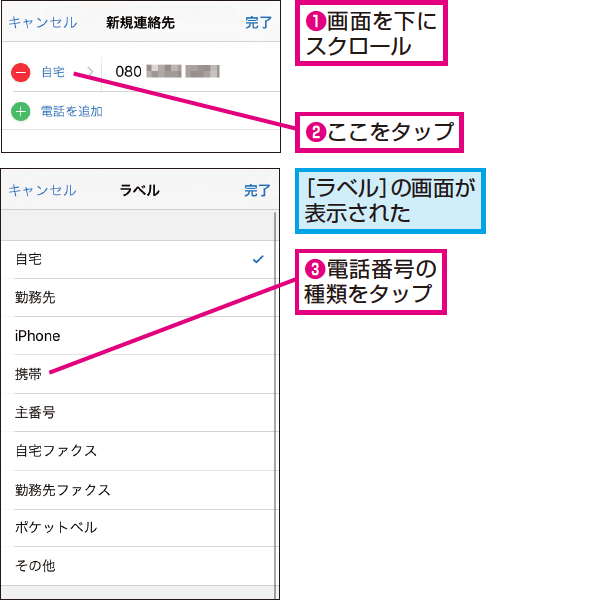Select the その他 label

tap(138, 566)
